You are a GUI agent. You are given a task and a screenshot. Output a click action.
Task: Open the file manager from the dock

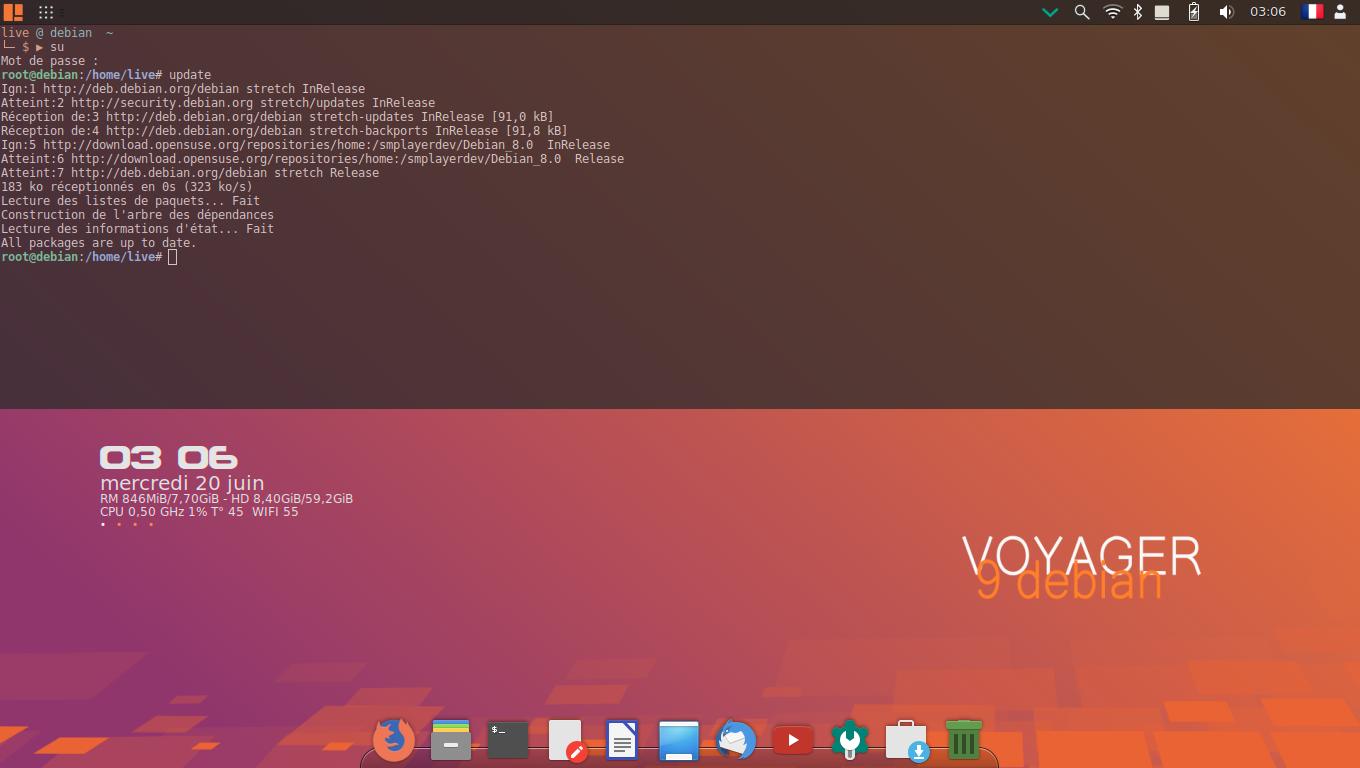(x=451, y=740)
